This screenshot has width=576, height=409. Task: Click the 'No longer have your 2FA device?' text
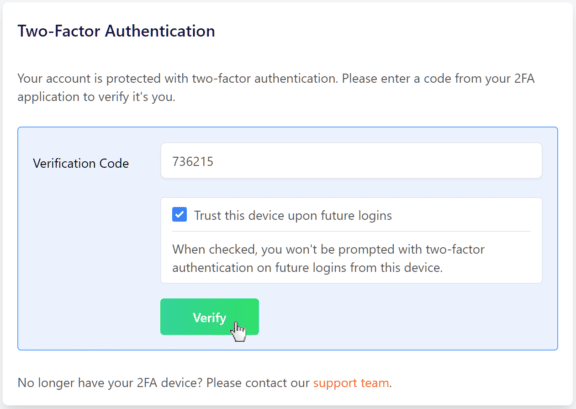[110, 383]
